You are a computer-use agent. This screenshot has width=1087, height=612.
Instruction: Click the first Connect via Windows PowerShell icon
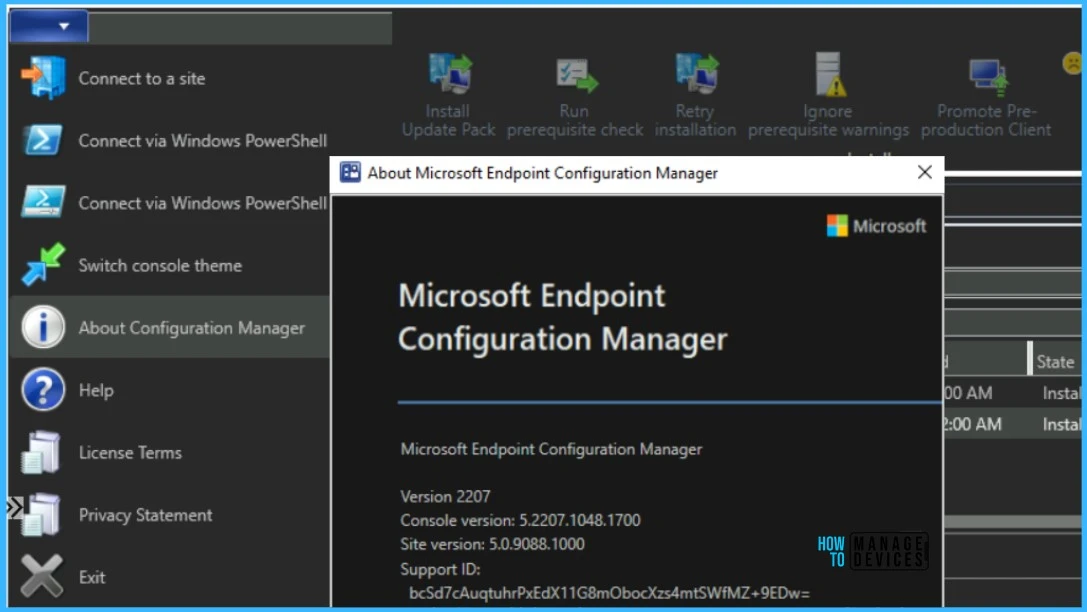[x=43, y=140]
